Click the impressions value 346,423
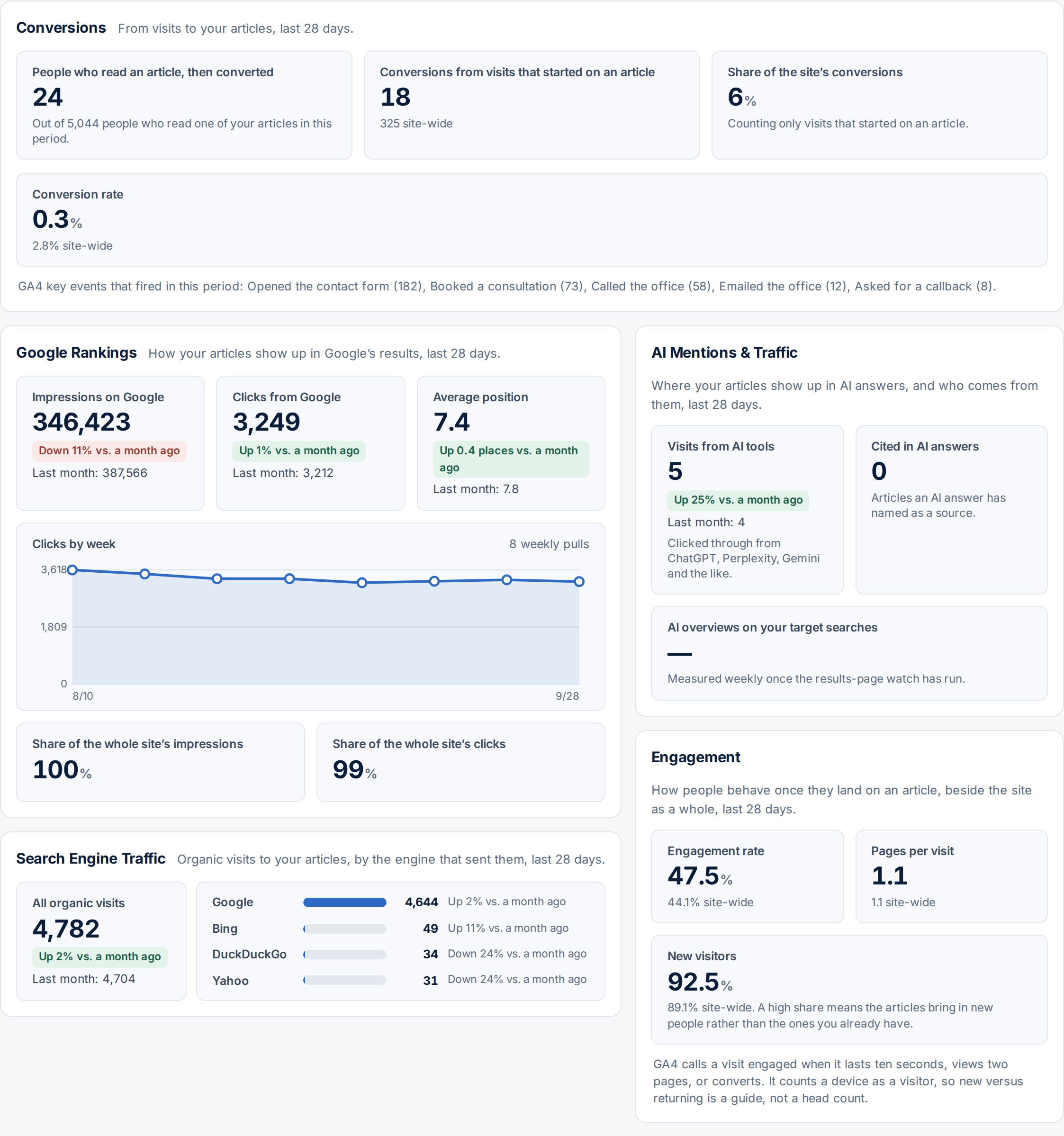Viewport: 1064px width, 1136px height. [x=81, y=422]
